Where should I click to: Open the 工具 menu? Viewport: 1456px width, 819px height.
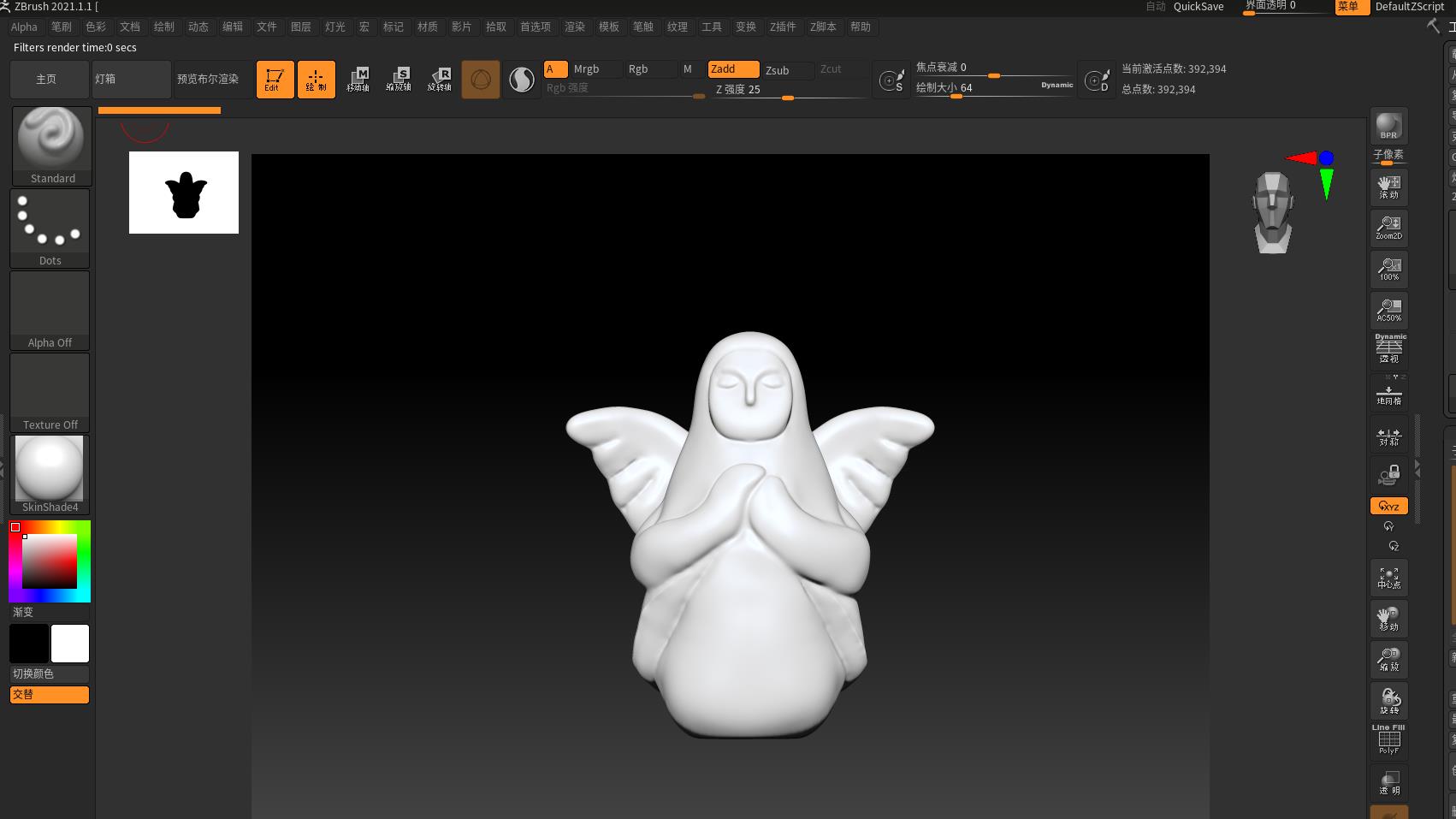(x=711, y=27)
